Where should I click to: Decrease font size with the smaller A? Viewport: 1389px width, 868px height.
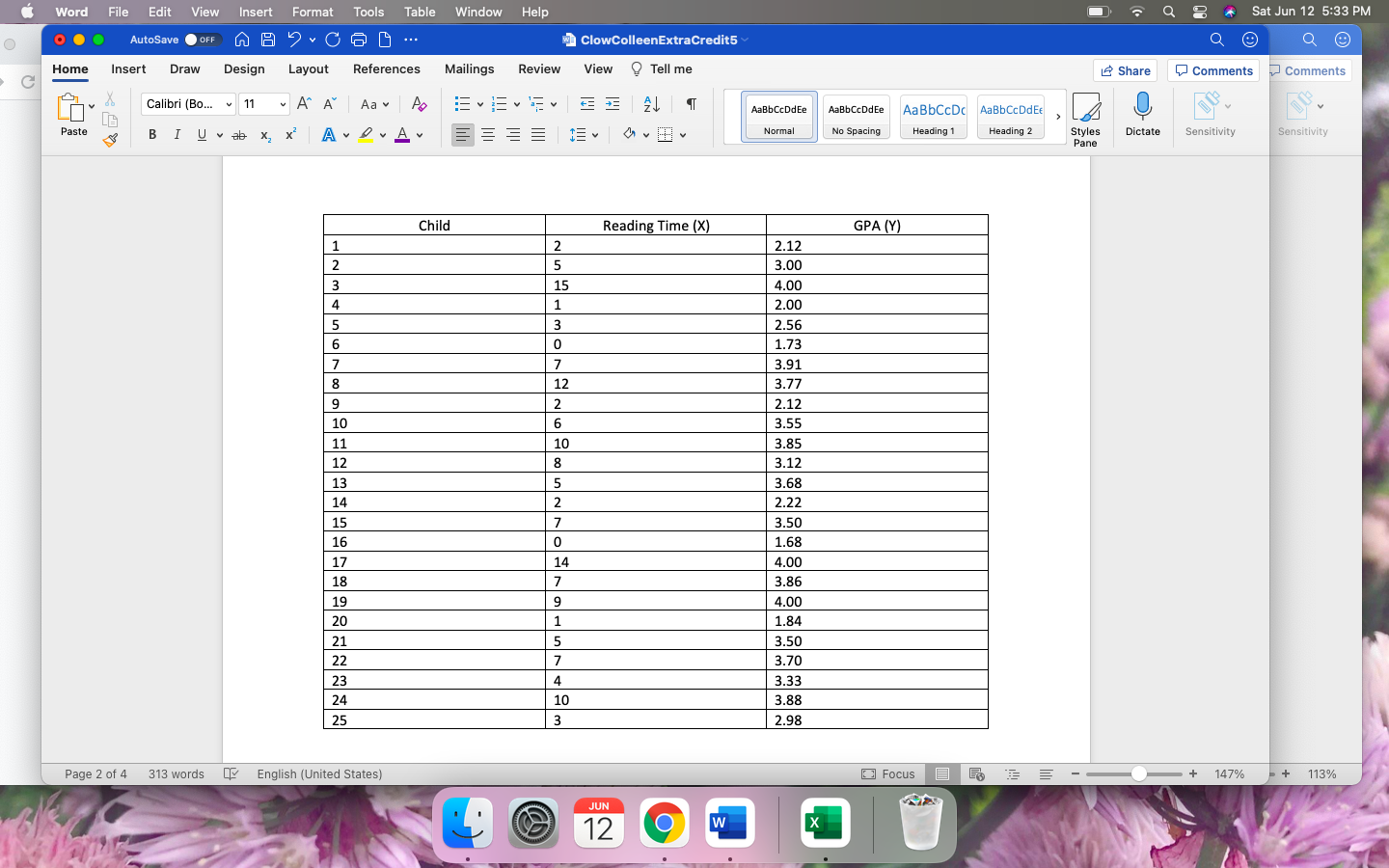coord(329,104)
